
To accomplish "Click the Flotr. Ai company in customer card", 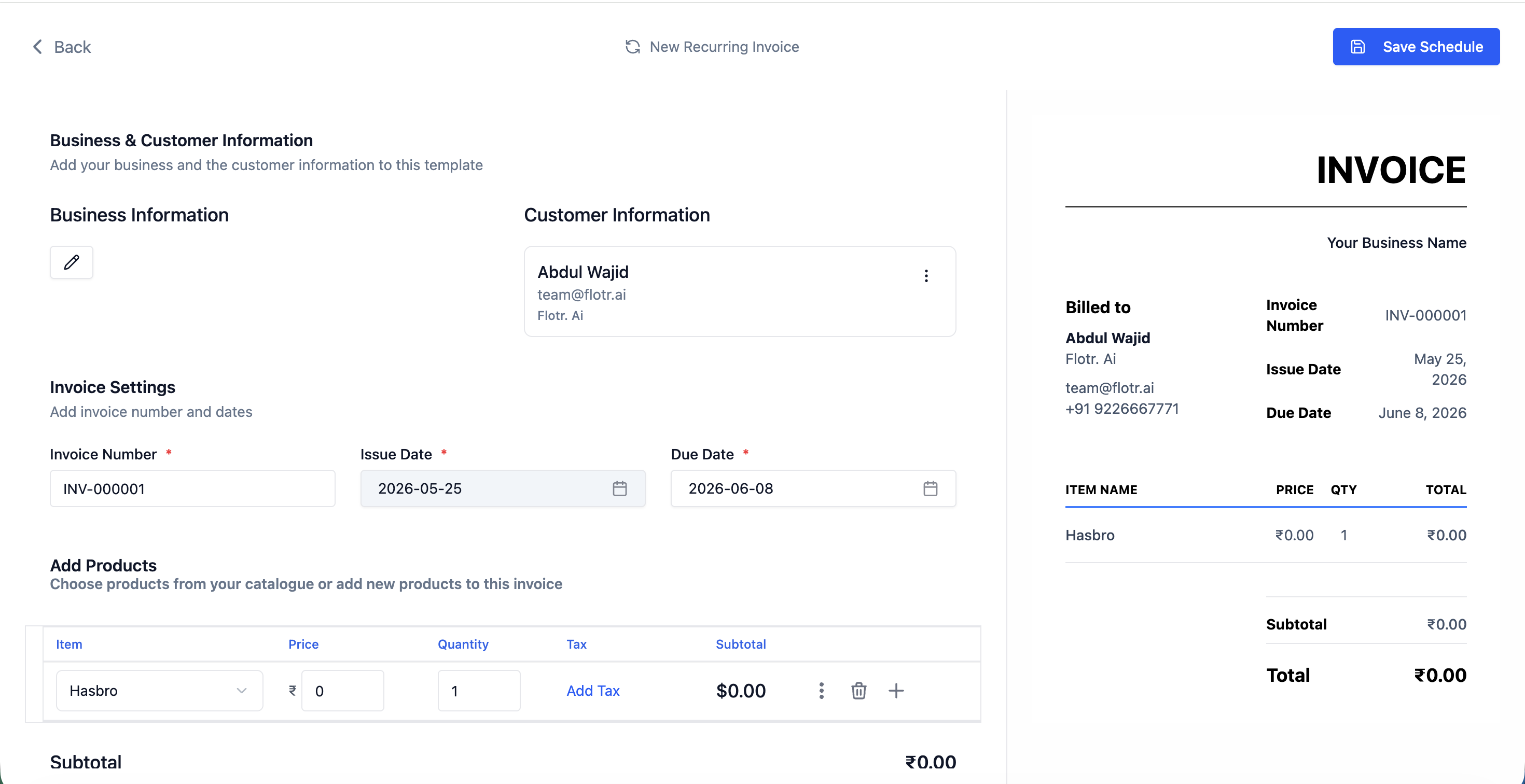I will pyautogui.click(x=560, y=315).
